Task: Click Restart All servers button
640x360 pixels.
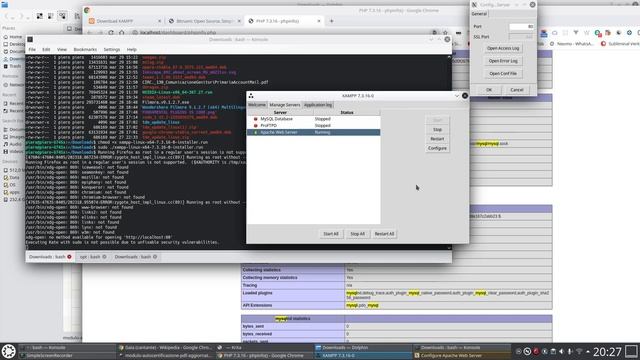Action: pos(384,234)
